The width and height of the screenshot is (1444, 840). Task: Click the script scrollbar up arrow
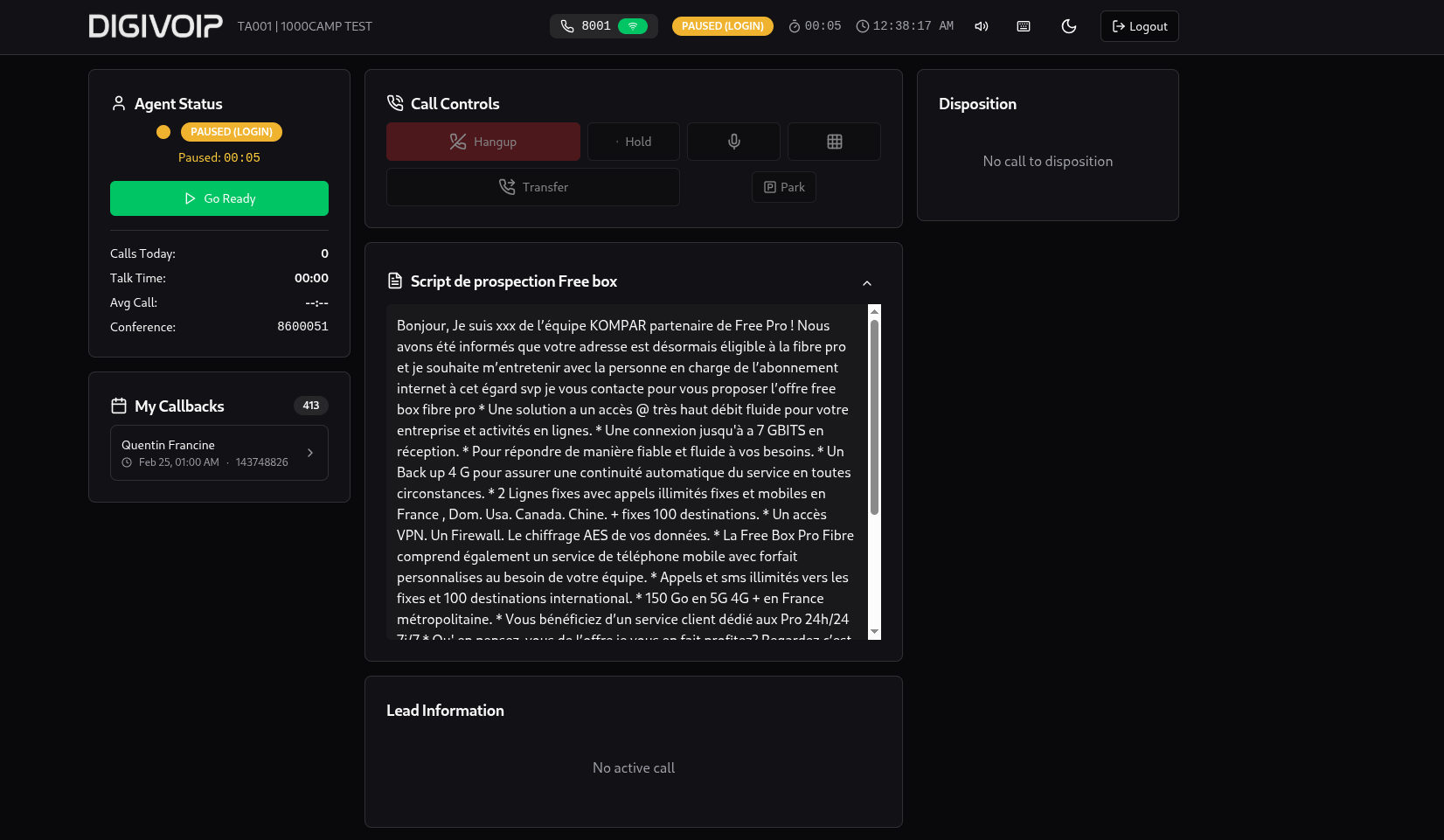pos(874,311)
